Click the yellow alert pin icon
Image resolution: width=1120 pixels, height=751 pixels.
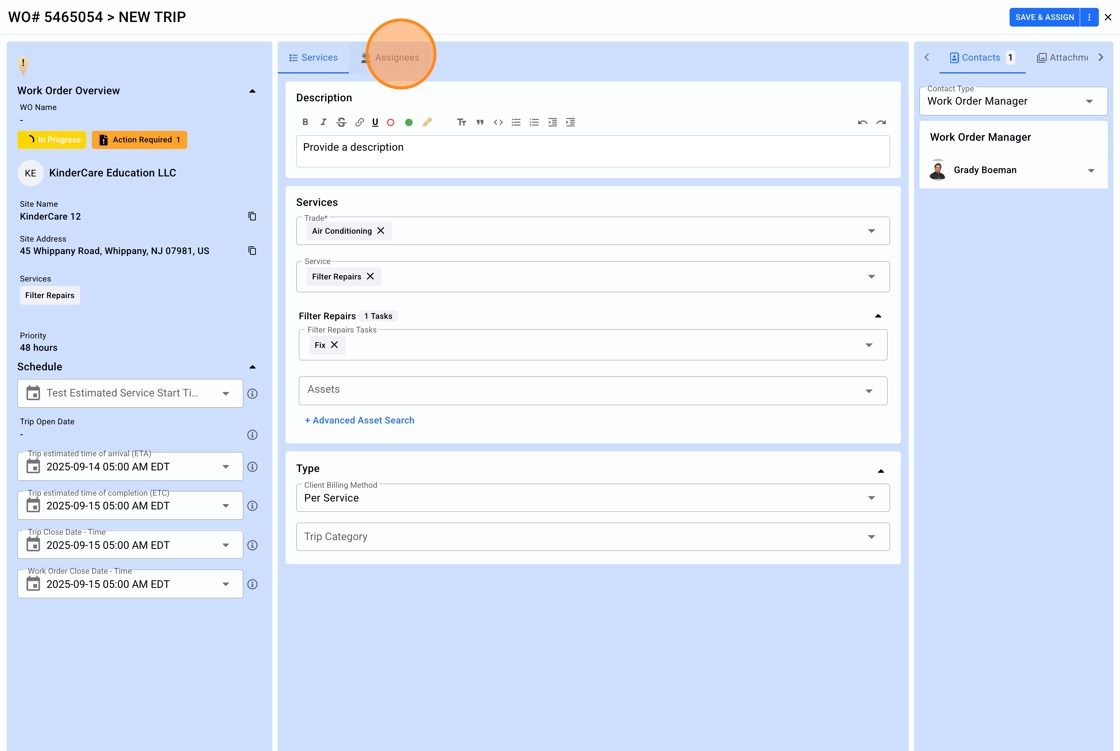[23, 66]
